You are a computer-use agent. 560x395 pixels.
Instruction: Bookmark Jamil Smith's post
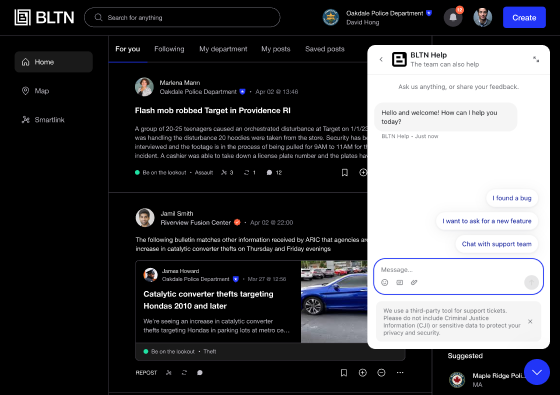point(344,373)
